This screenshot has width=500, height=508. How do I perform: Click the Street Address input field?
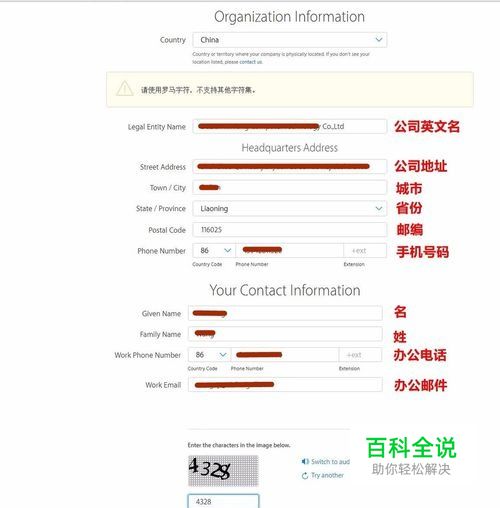click(290, 167)
